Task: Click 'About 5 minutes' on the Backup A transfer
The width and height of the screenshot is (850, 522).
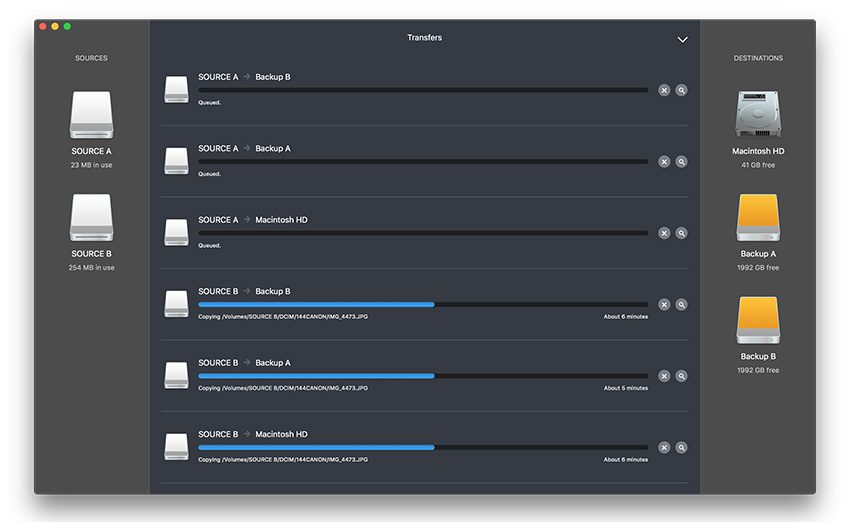Action: [x=626, y=388]
